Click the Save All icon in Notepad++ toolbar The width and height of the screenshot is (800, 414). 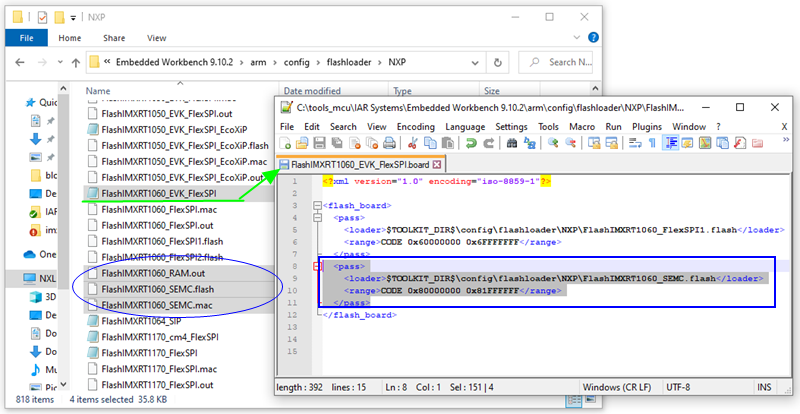(336, 143)
